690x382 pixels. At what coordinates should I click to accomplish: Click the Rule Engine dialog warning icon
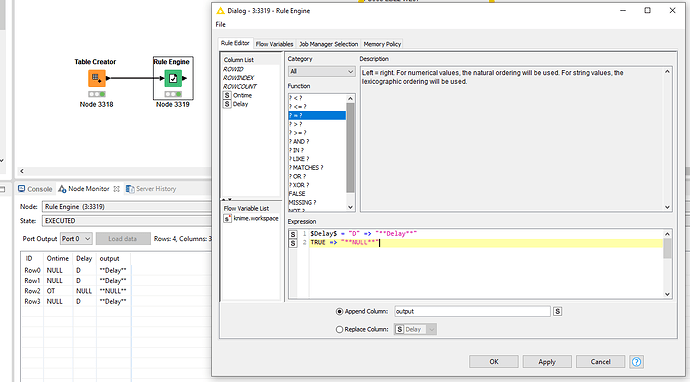click(220, 11)
